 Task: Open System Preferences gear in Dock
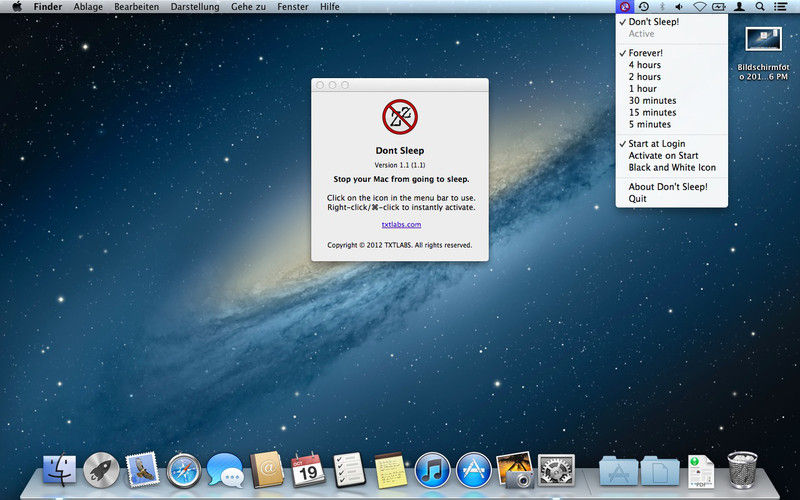556,470
